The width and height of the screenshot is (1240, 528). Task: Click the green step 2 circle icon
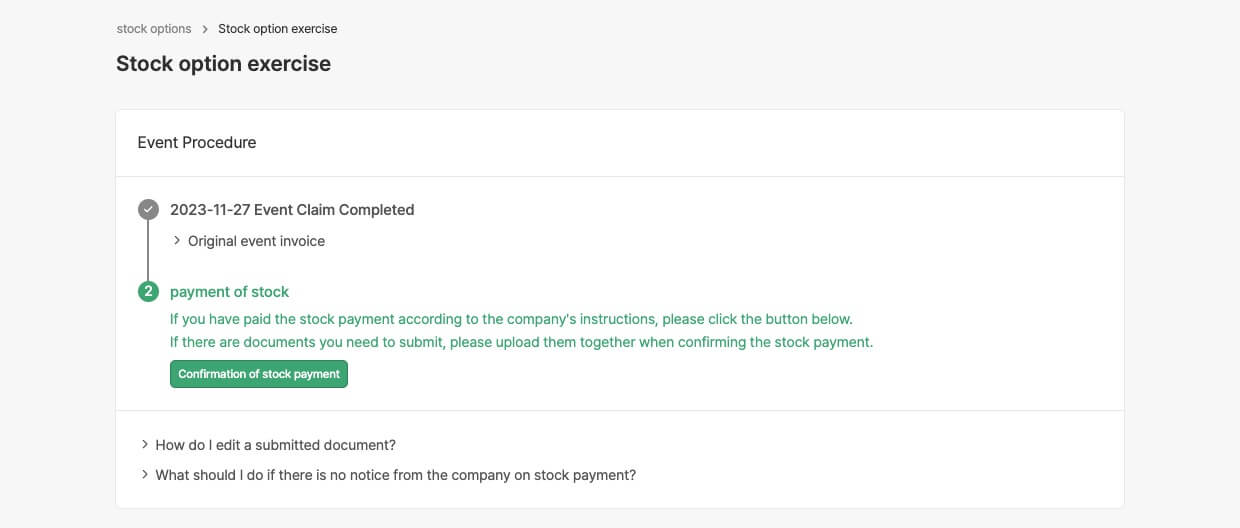click(148, 292)
